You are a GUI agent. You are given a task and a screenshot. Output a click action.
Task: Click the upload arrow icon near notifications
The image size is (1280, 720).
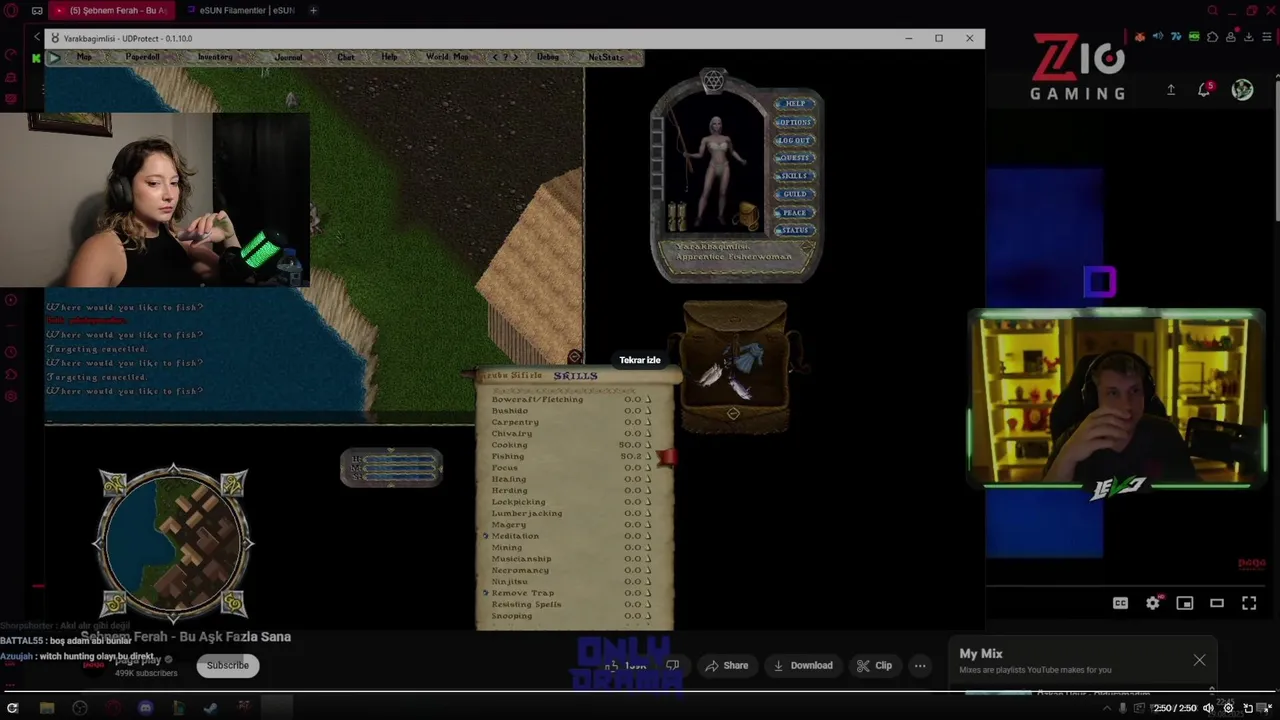tap(1171, 89)
